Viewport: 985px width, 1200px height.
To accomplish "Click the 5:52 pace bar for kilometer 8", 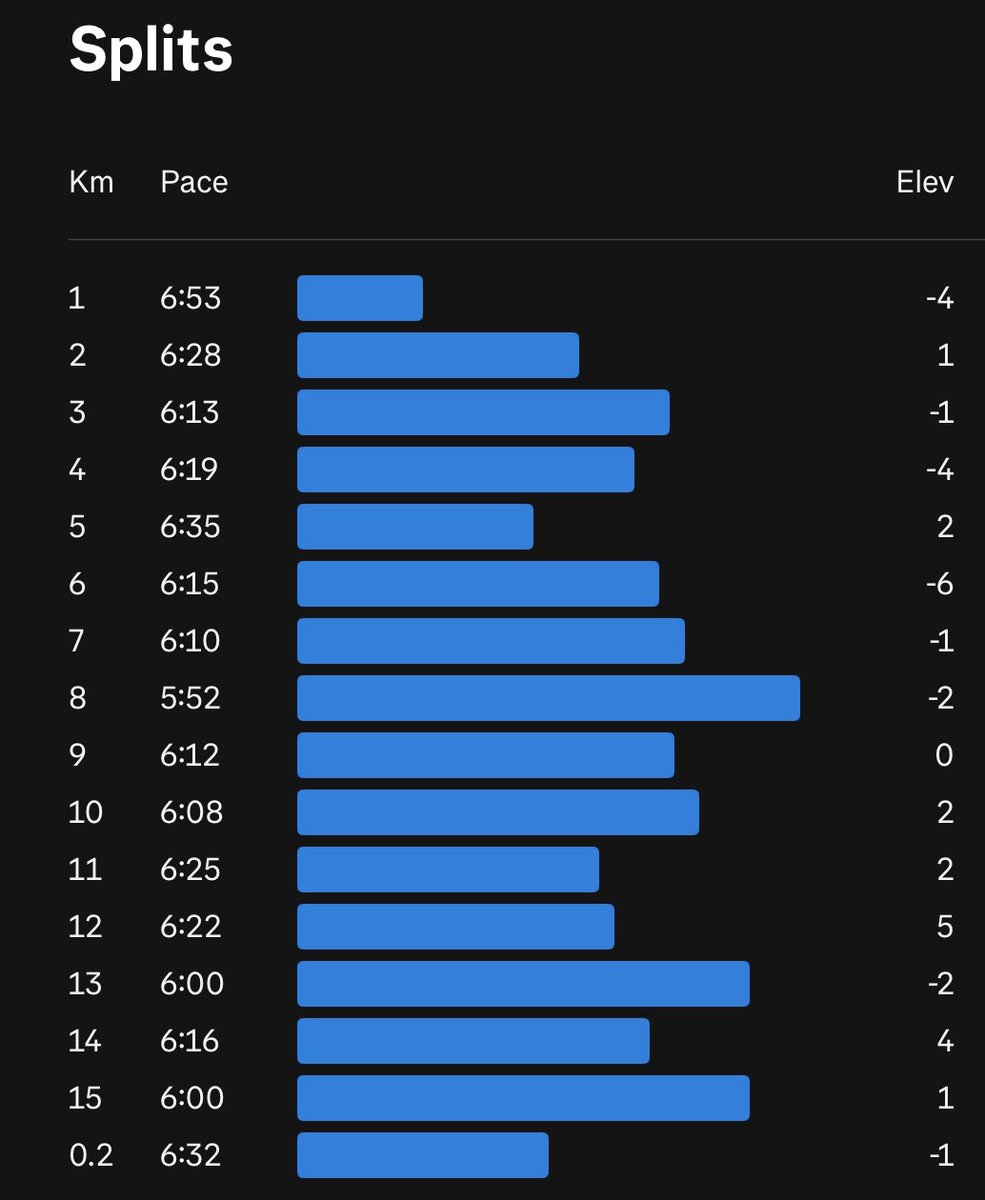I will coord(548,698).
